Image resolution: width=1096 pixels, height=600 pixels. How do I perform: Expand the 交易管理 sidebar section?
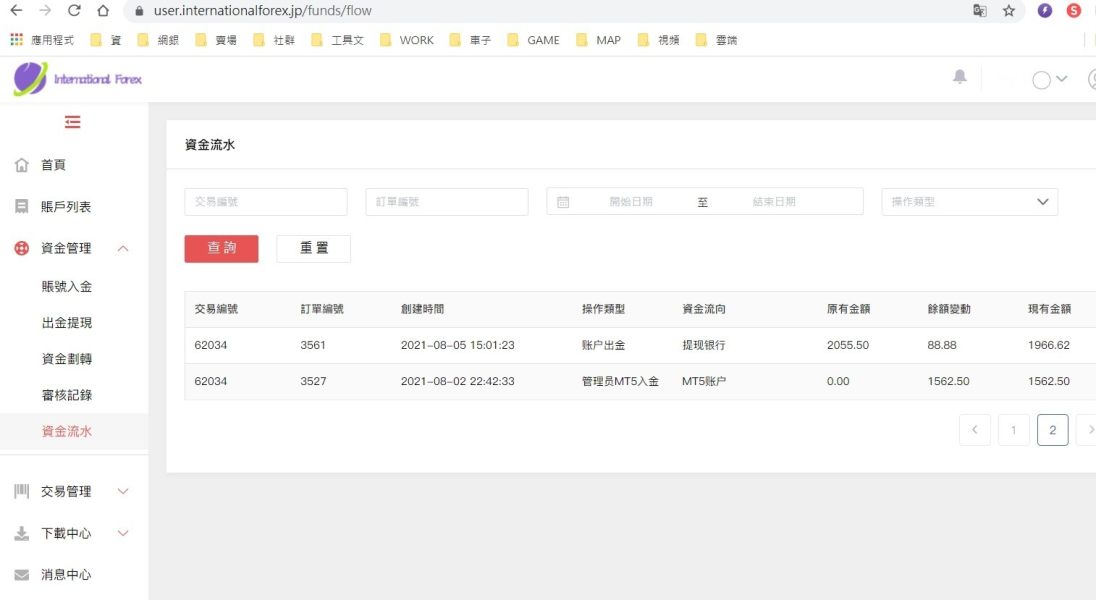(123, 491)
